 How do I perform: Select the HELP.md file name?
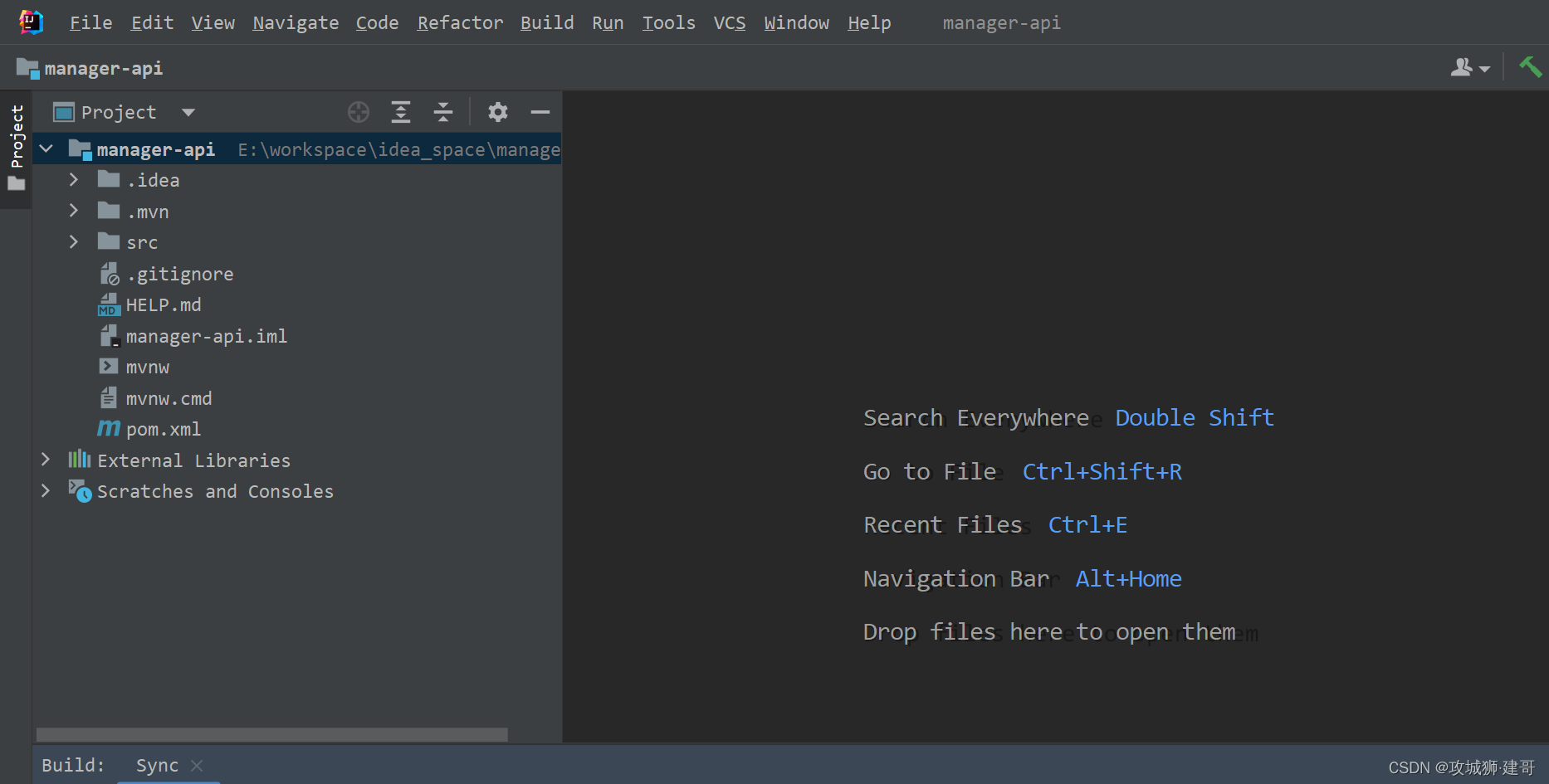164,304
